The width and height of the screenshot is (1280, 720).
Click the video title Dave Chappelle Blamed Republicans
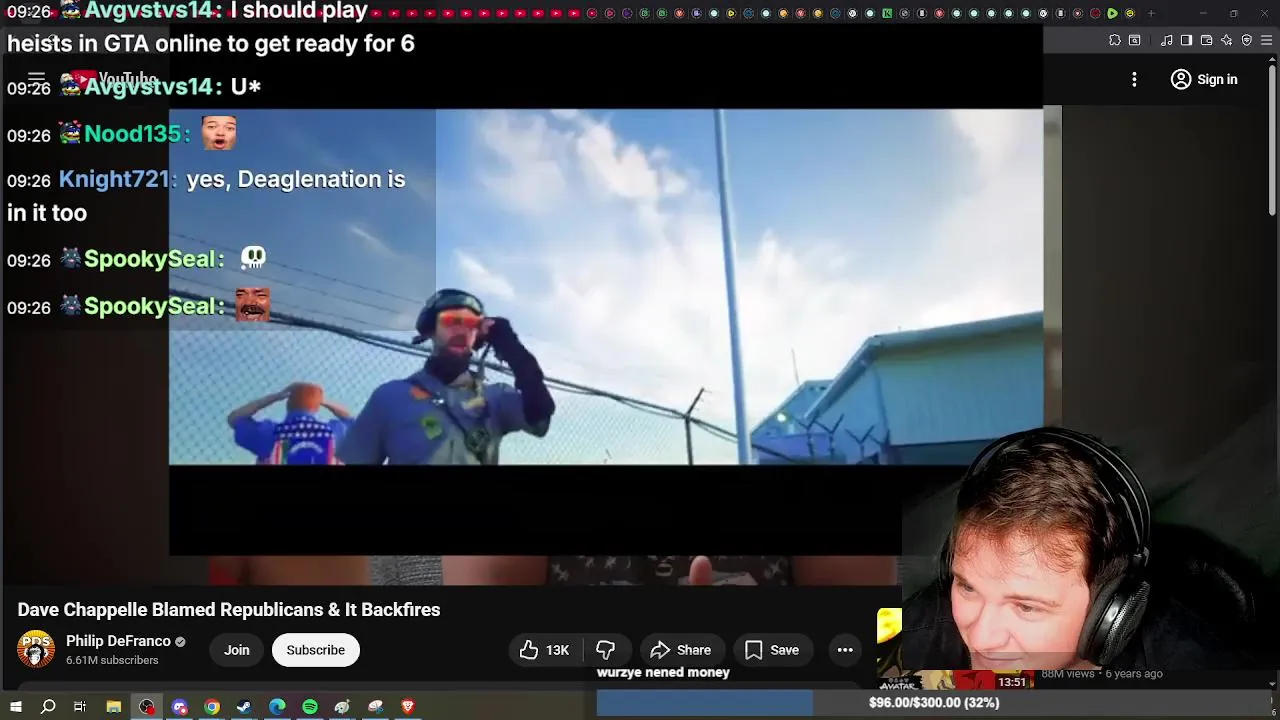click(x=229, y=609)
